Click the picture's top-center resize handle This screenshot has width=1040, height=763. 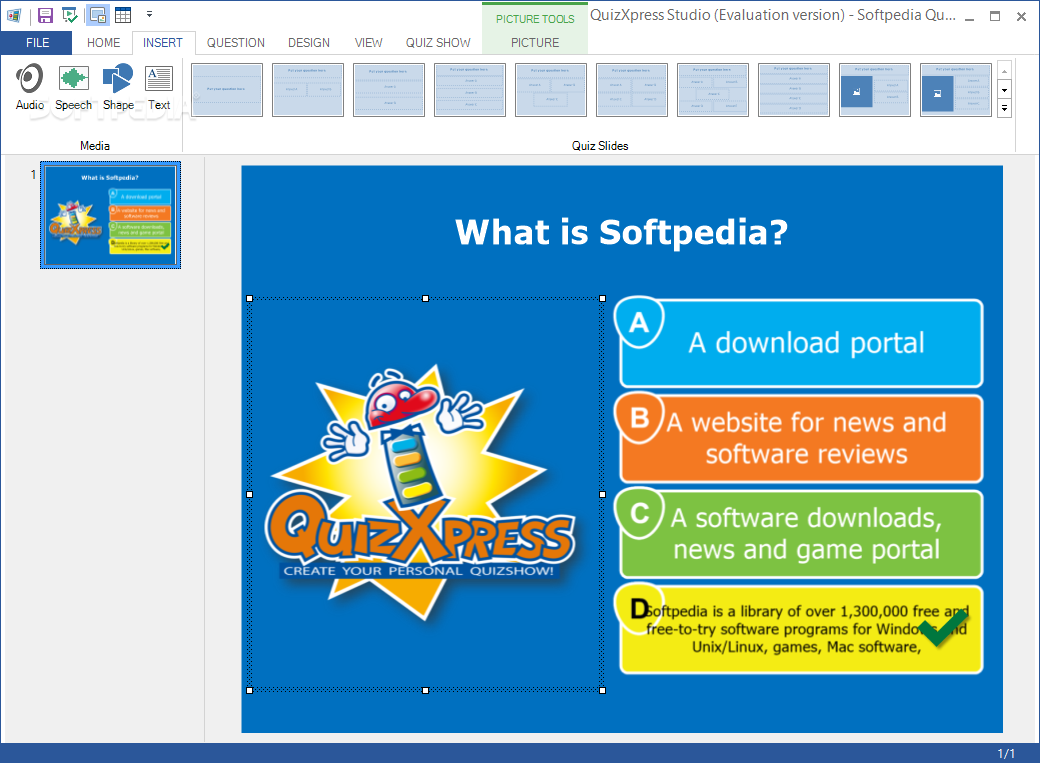pos(426,299)
